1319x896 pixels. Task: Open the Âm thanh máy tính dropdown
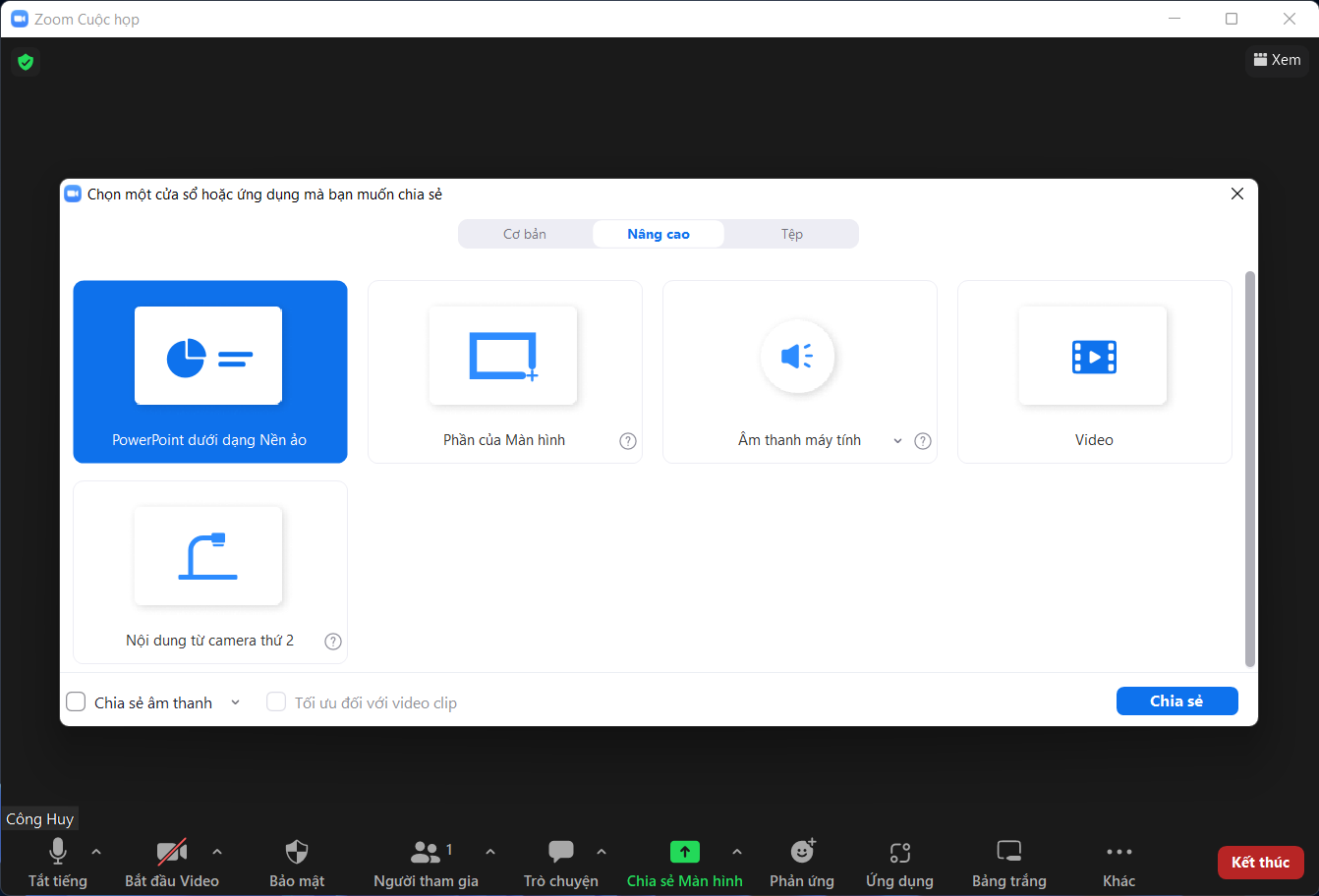click(896, 440)
